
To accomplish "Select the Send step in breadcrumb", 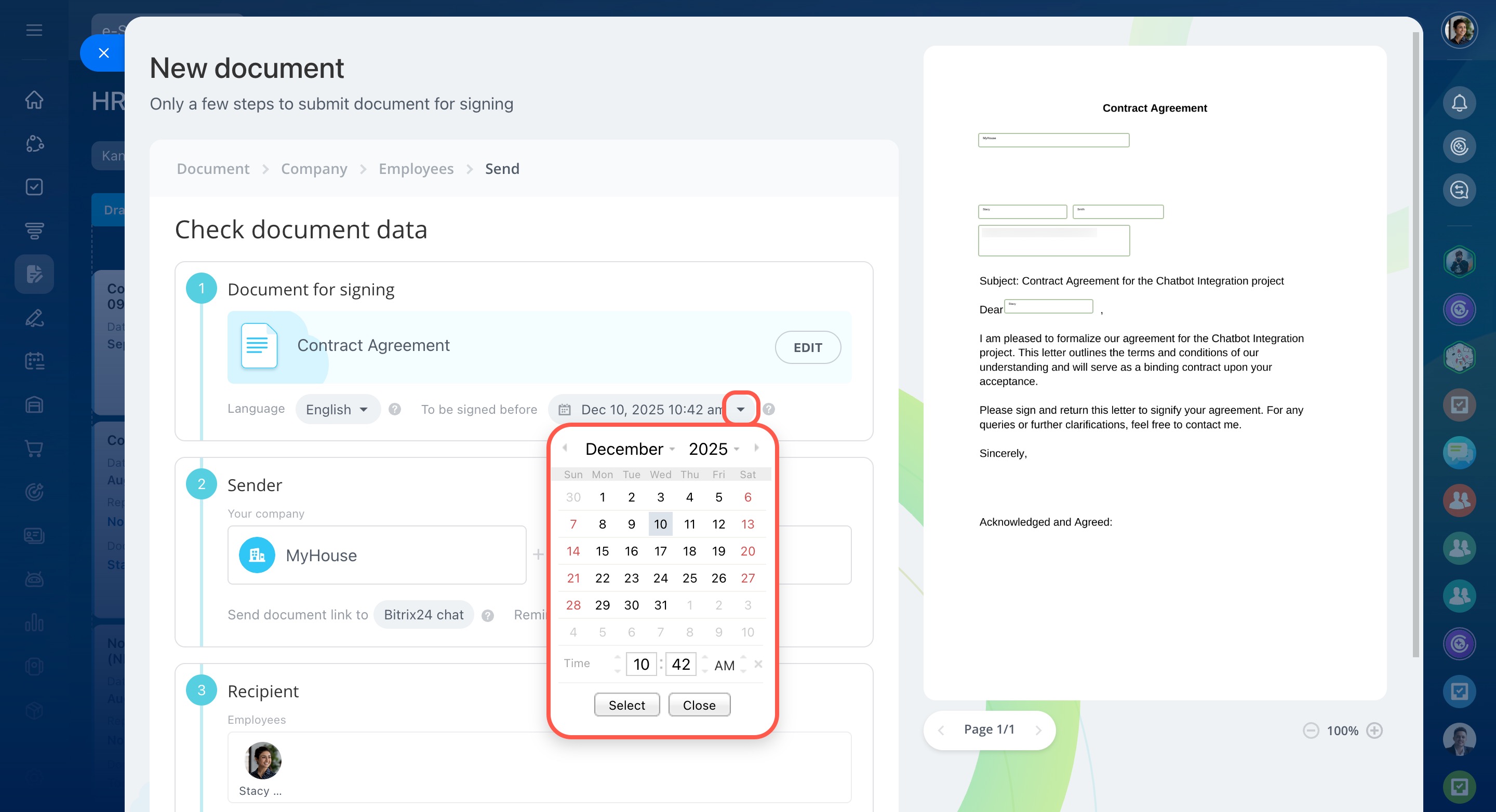I will coord(502,168).
